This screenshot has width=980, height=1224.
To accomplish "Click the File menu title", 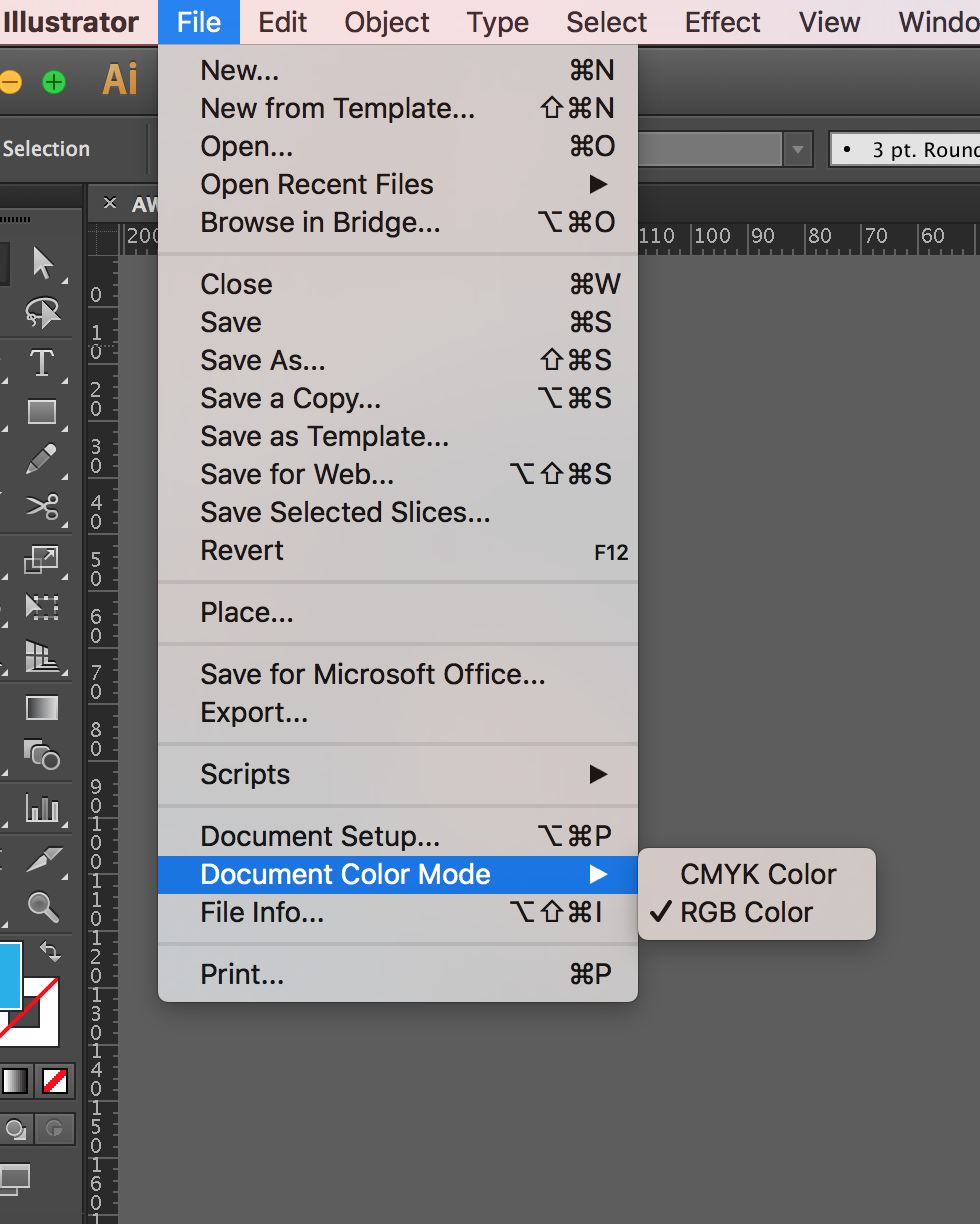I will [x=199, y=22].
